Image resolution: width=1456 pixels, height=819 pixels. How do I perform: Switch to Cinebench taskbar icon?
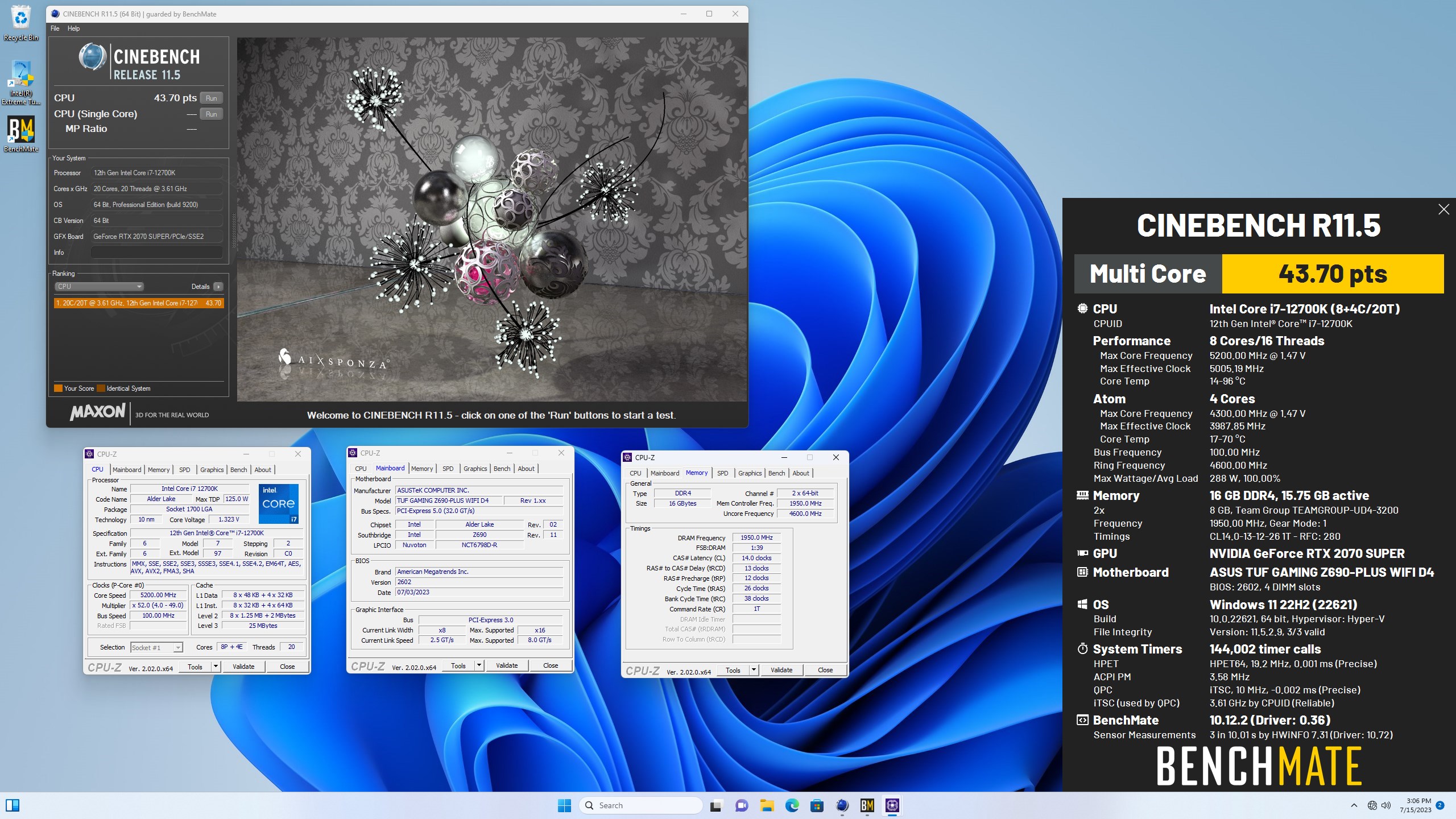point(842,805)
